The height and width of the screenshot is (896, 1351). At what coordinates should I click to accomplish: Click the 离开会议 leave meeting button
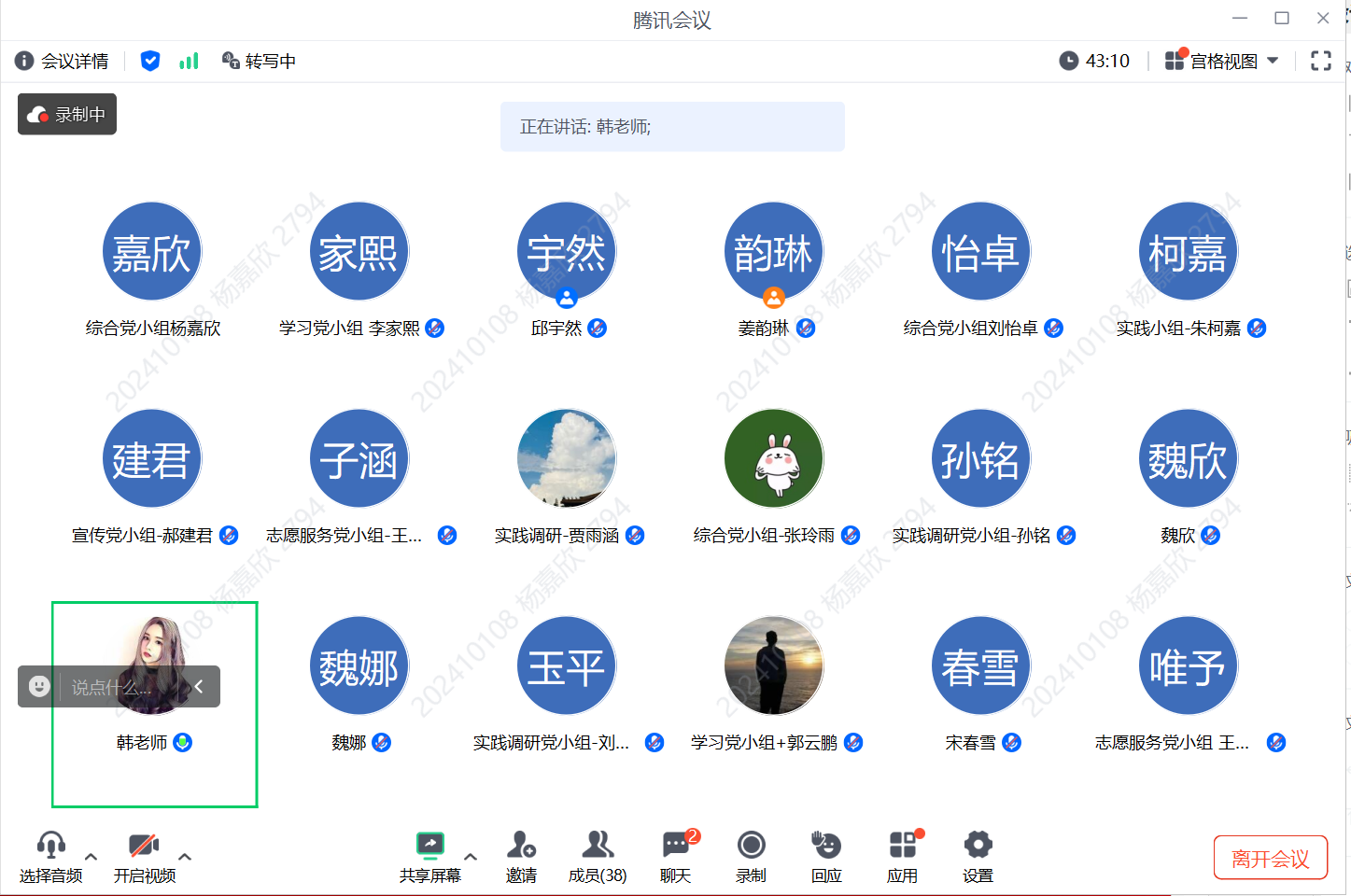[1270, 858]
